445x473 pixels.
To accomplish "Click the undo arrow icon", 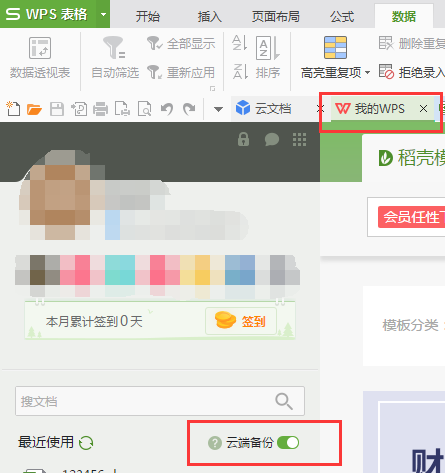I will [167, 109].
